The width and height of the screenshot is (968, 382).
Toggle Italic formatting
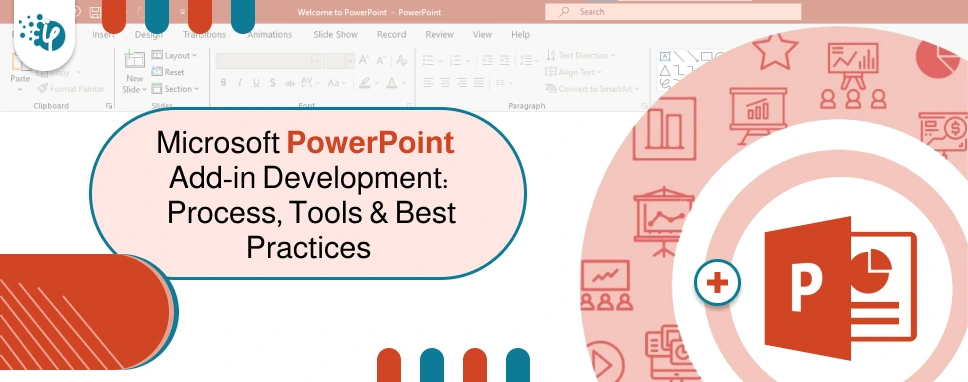pos(240,83)
